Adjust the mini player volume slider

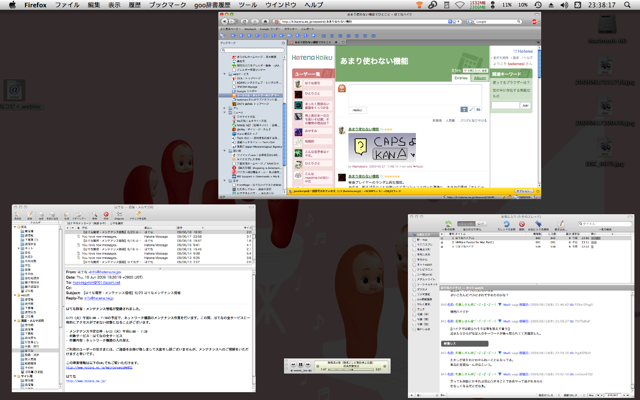tap(301, 370)
